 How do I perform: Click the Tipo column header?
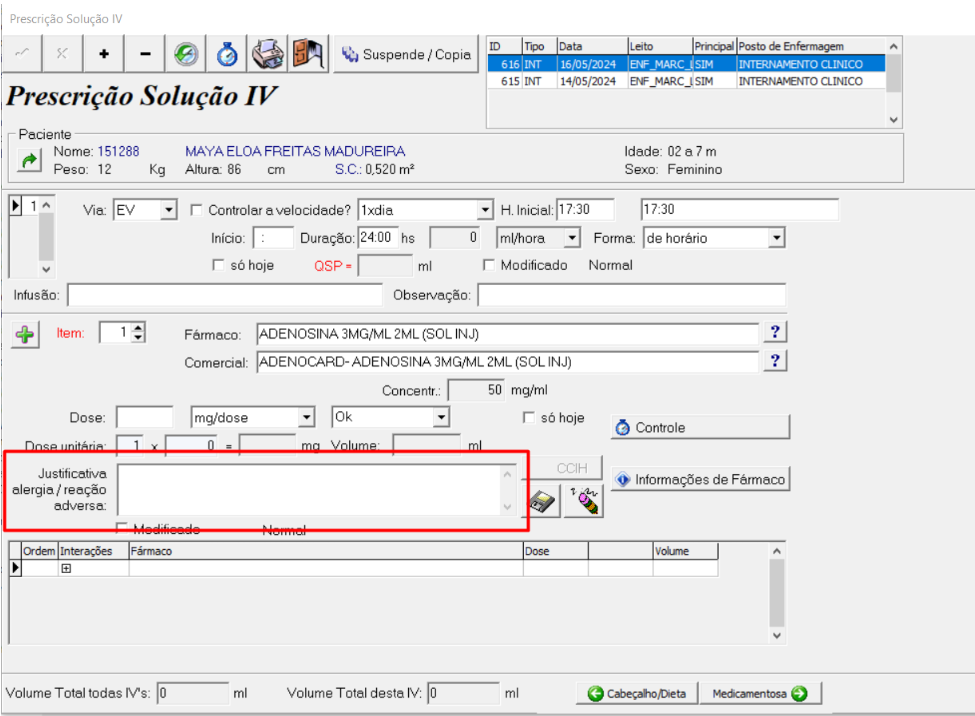[539, 46]
